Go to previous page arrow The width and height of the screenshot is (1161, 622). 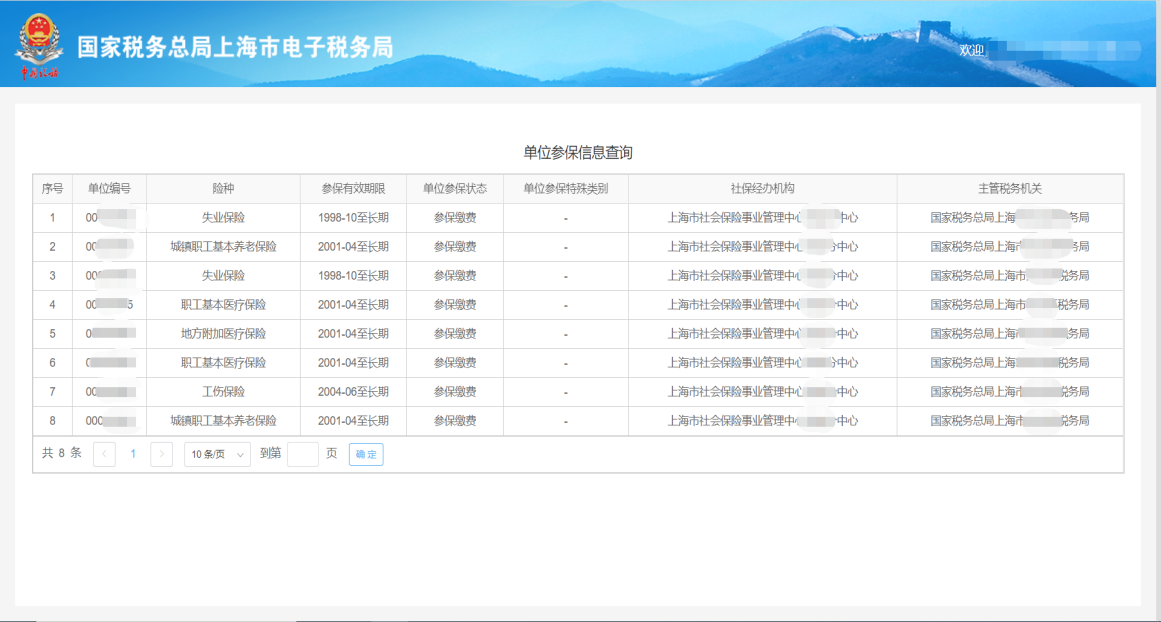pos(104,454)
